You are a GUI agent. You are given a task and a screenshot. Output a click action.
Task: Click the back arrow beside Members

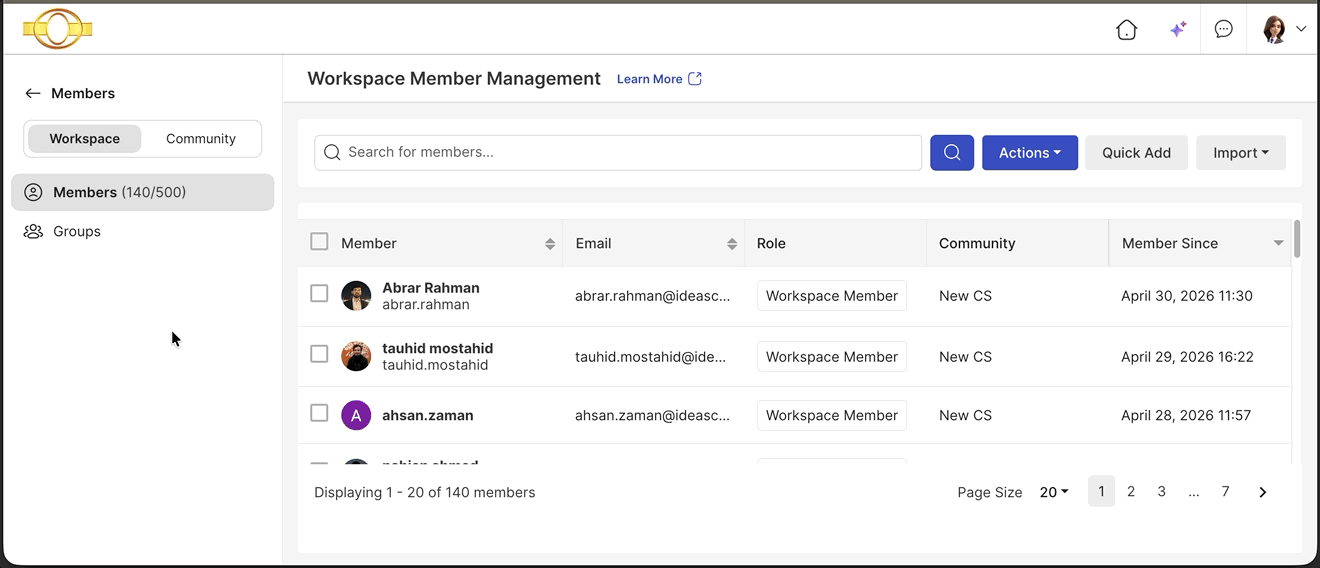[x=33, y=93]
